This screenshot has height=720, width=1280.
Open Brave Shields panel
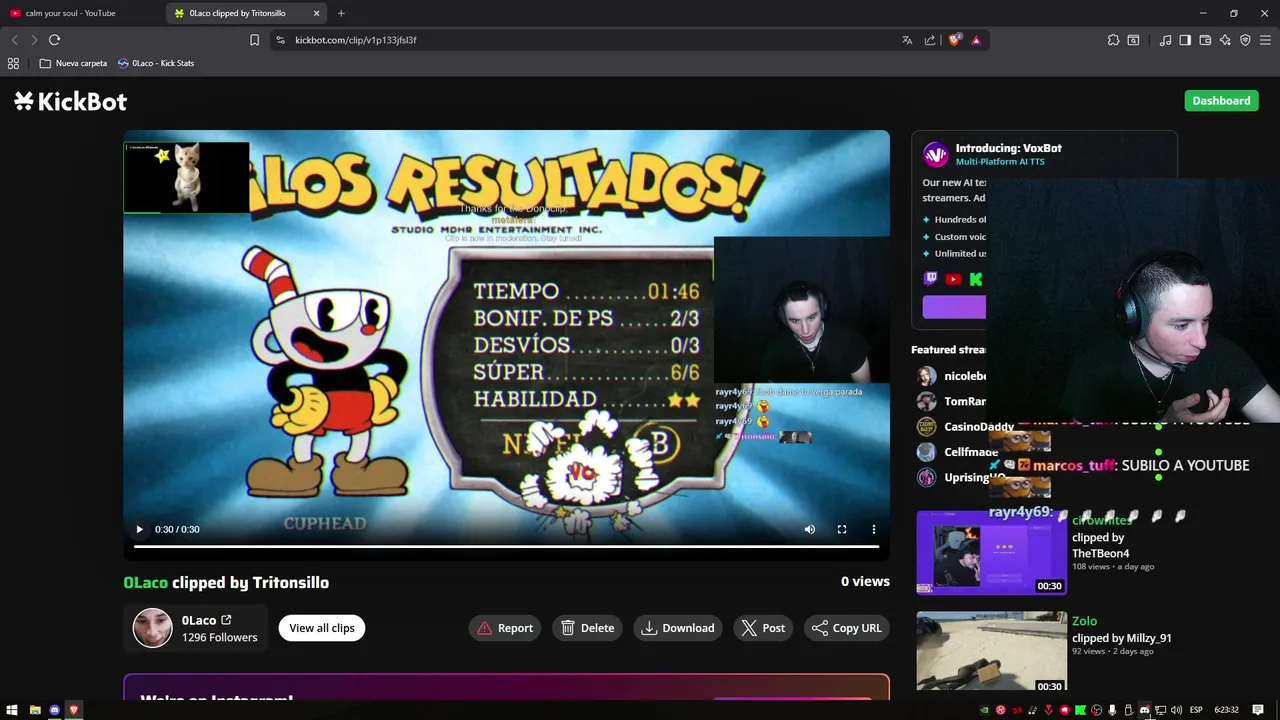pyautogui.click(x=954, y=40)
